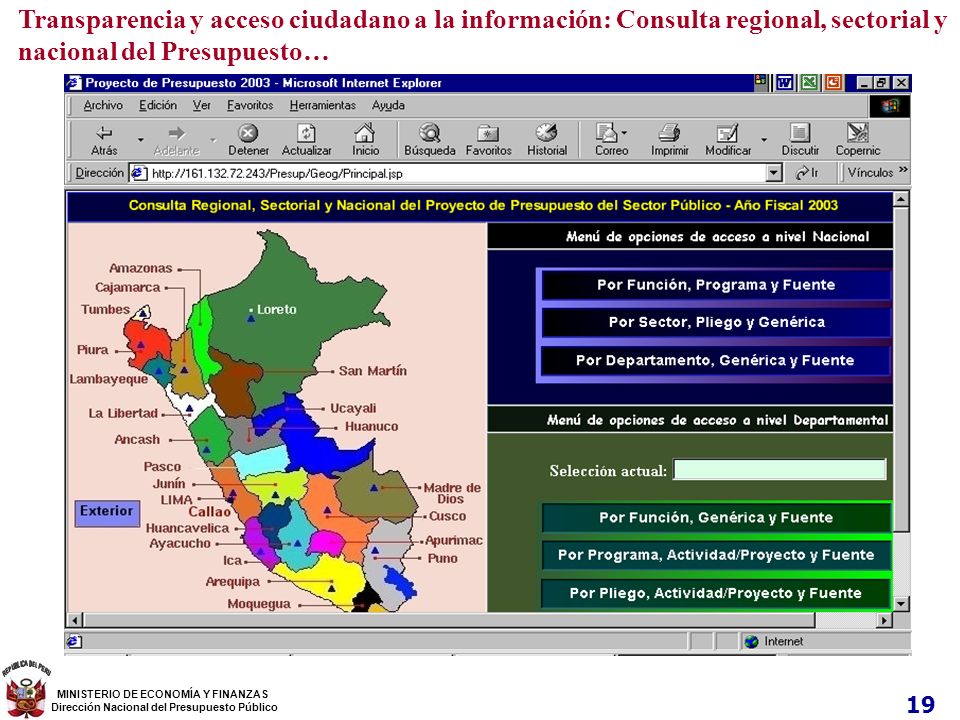
Task: Stop loading with the Detener icon
Action: point(248,132)
